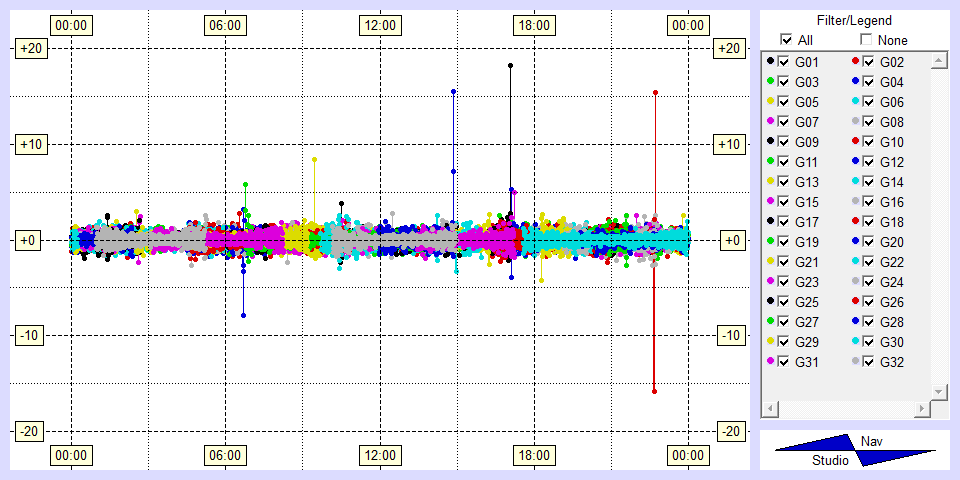This screenshot has height=480, width=960.
Task: Uncheck satellite G01 in the legend
Action: tap(784, 62)
